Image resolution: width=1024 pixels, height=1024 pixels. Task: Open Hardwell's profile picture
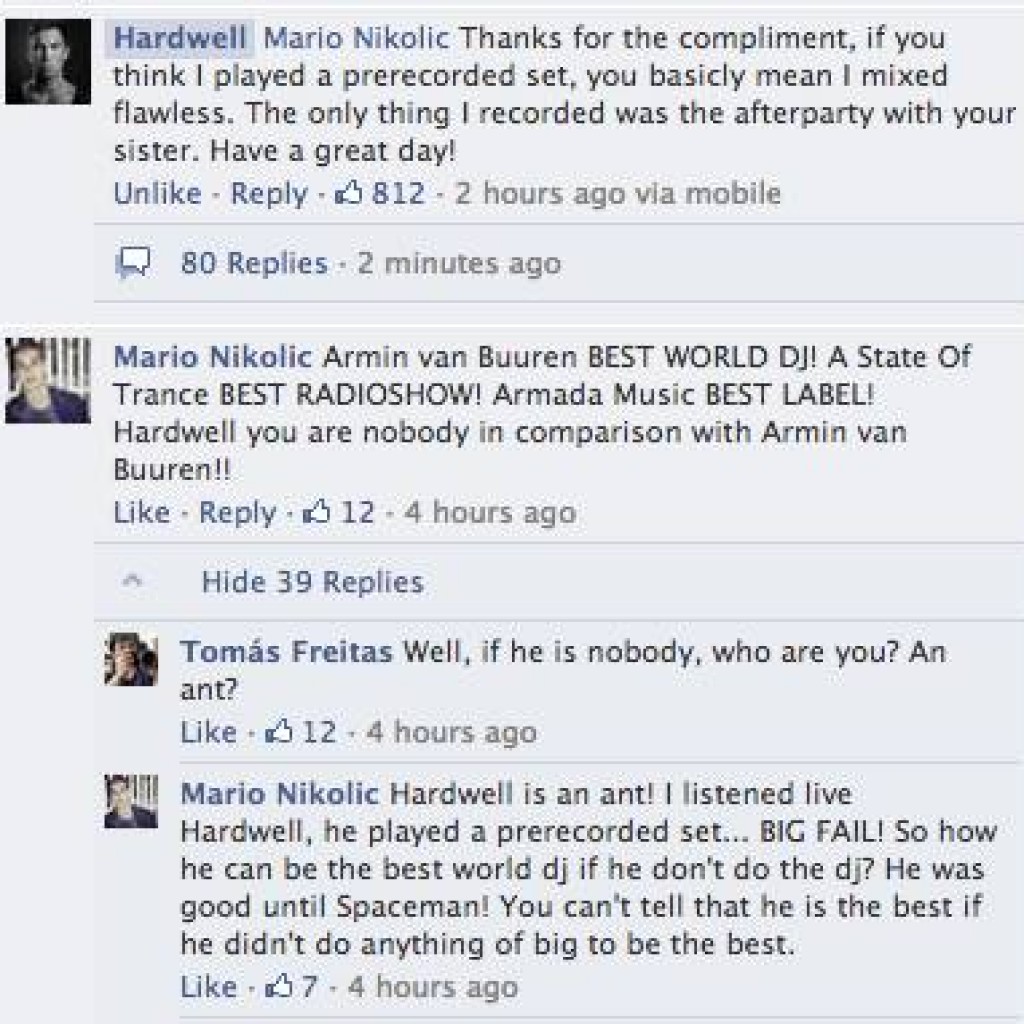pos(48,62)
